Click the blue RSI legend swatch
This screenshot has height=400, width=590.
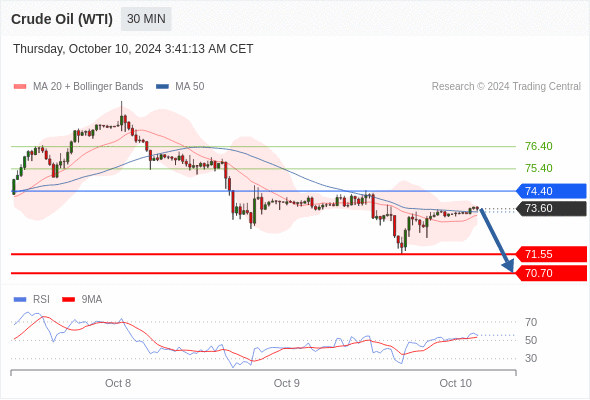coord(20,300)
